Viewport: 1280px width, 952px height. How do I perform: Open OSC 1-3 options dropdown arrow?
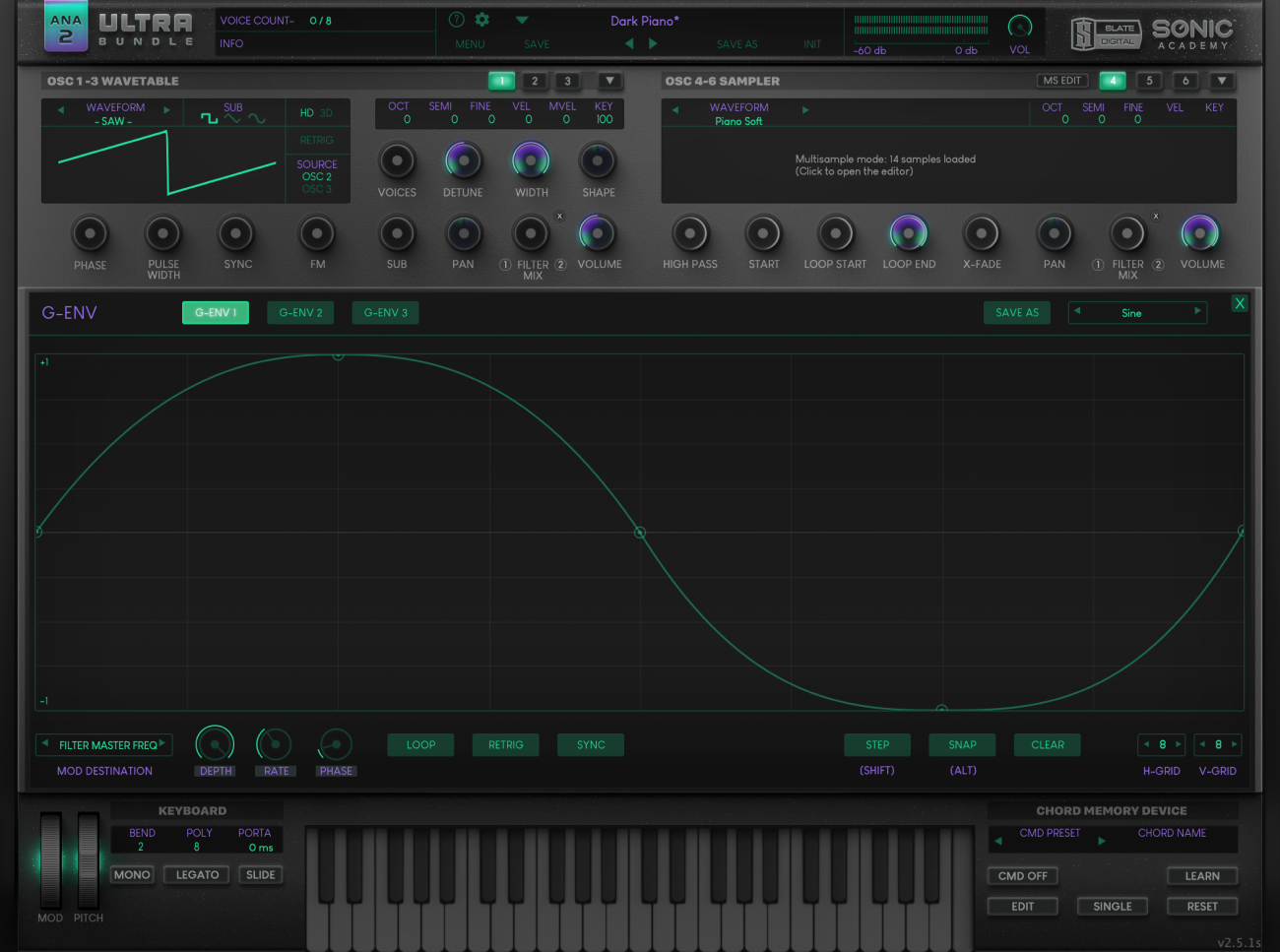pos(609,81)
